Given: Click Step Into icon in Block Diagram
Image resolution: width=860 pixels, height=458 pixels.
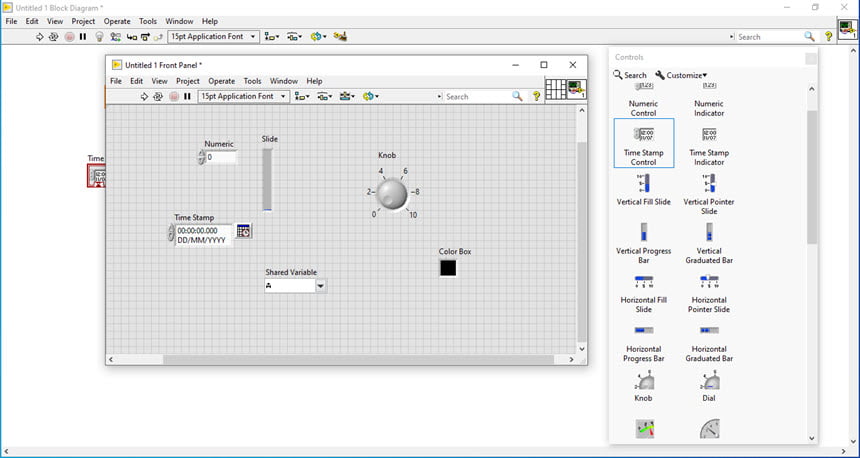Looking at the screenshot, I should click(x=132, y=37).
